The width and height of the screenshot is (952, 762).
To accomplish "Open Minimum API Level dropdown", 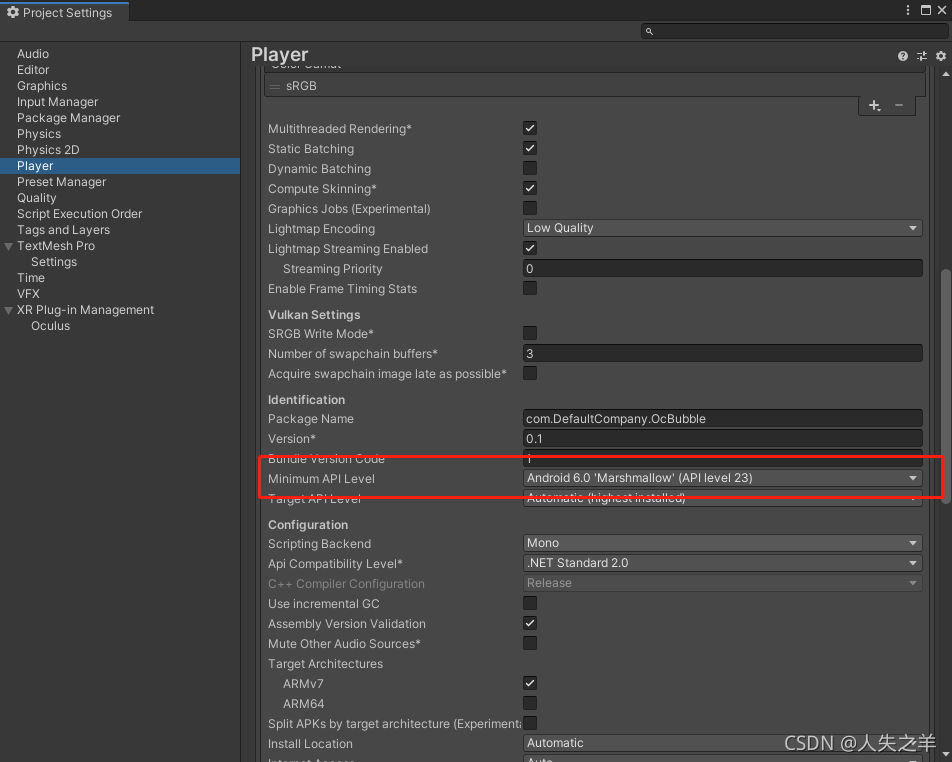I will [722, 478].
